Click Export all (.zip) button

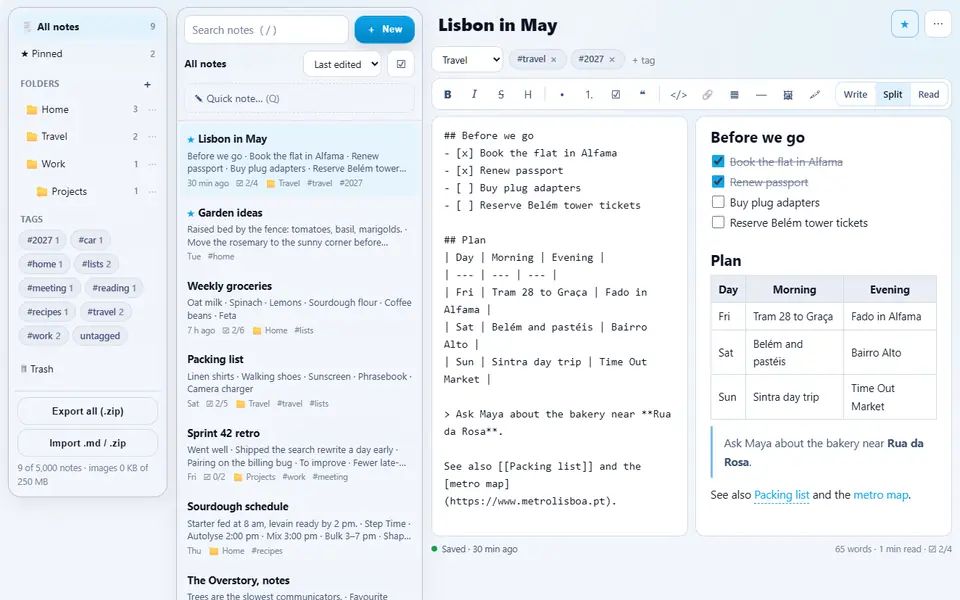(88, 411)
